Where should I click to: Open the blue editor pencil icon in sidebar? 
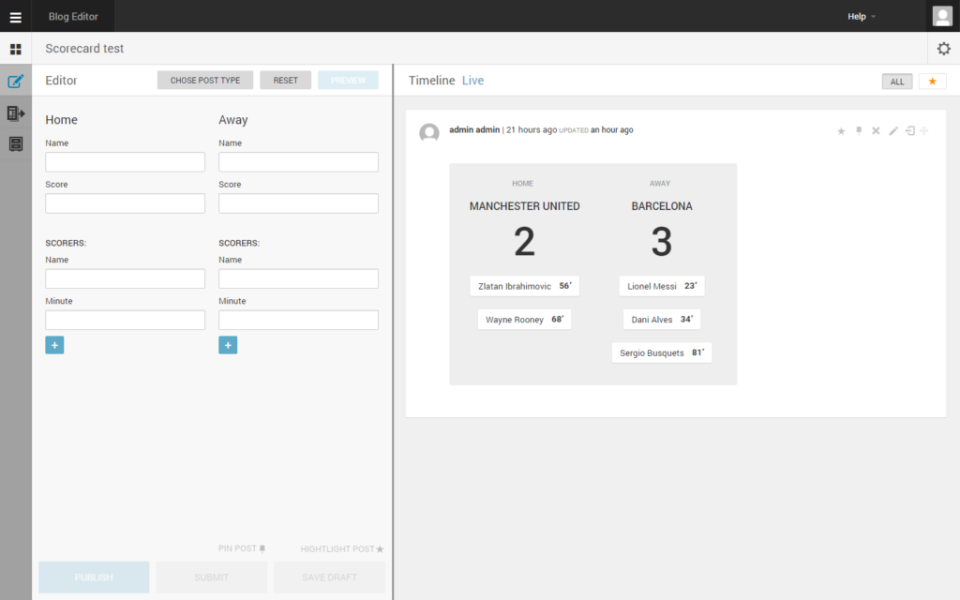click(15, 81)
